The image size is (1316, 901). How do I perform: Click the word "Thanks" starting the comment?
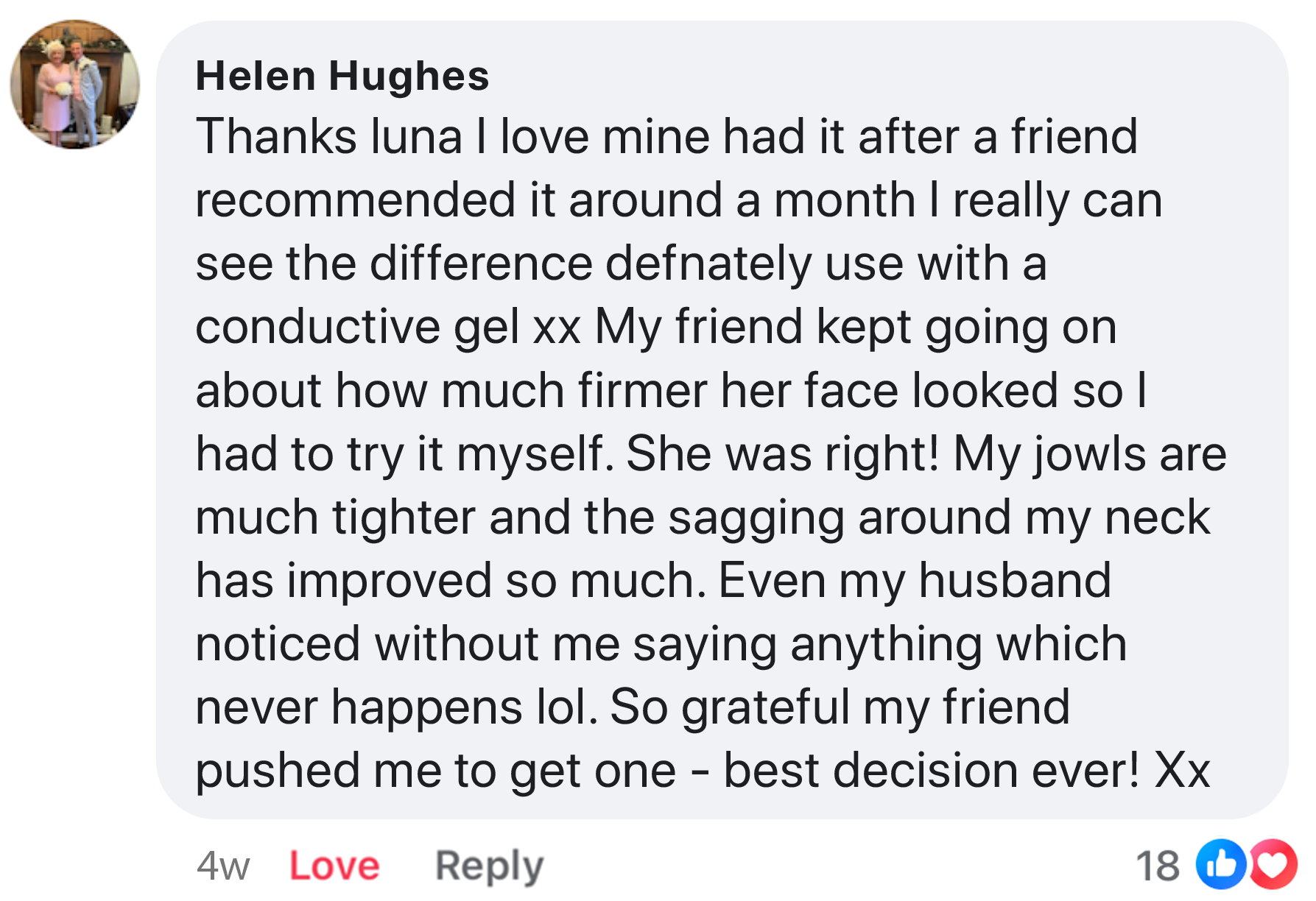(277, 137)
